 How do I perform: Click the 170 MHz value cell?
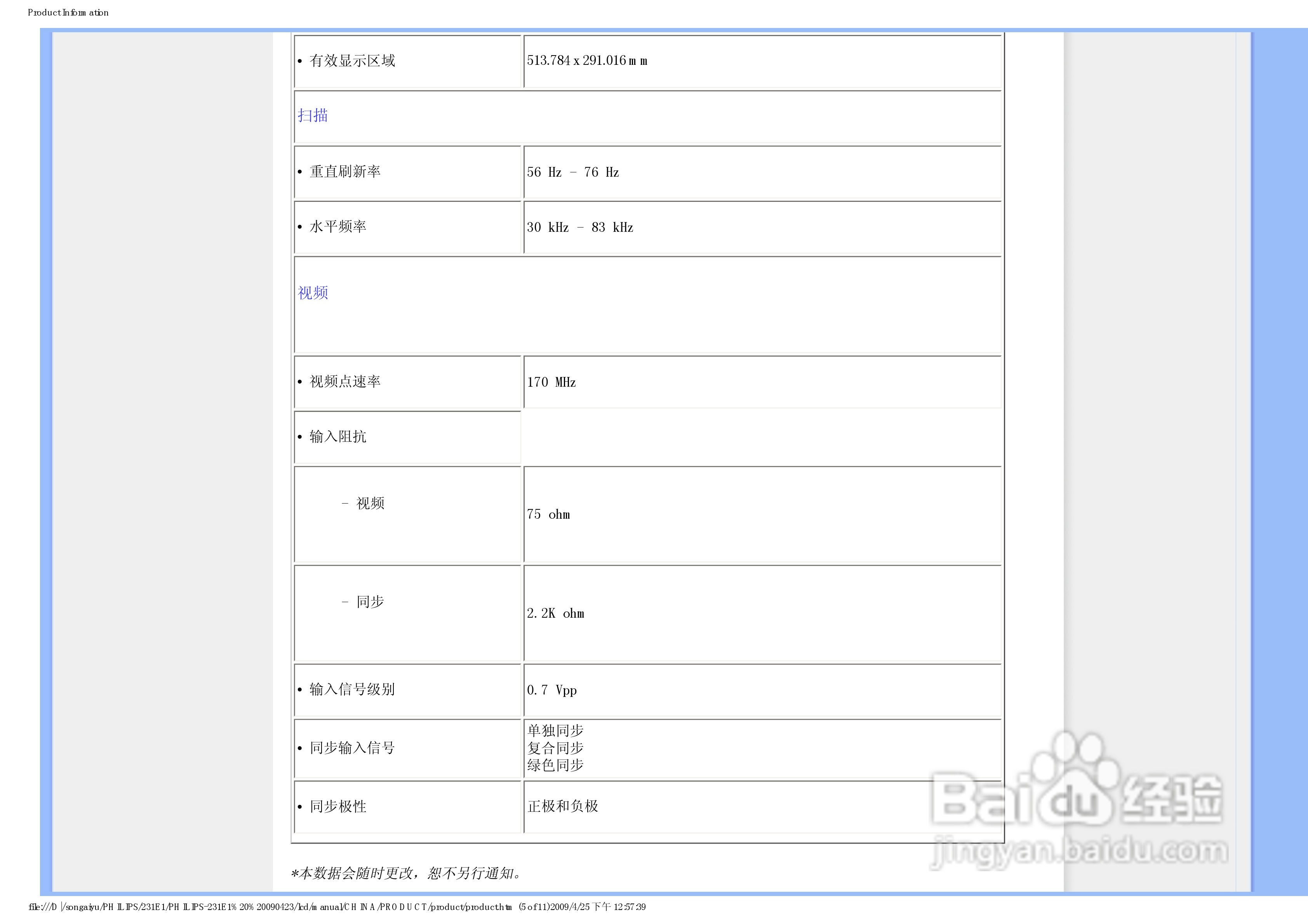551,382
